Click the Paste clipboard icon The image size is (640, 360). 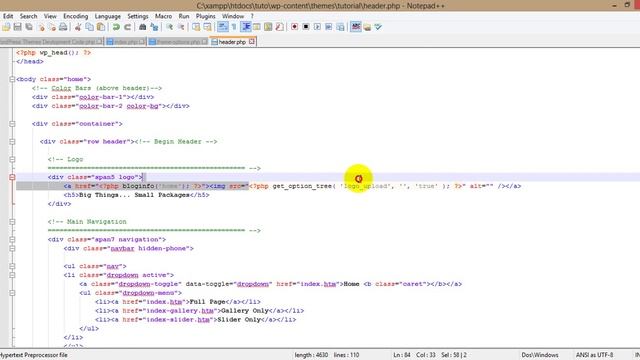pos(101,27)
